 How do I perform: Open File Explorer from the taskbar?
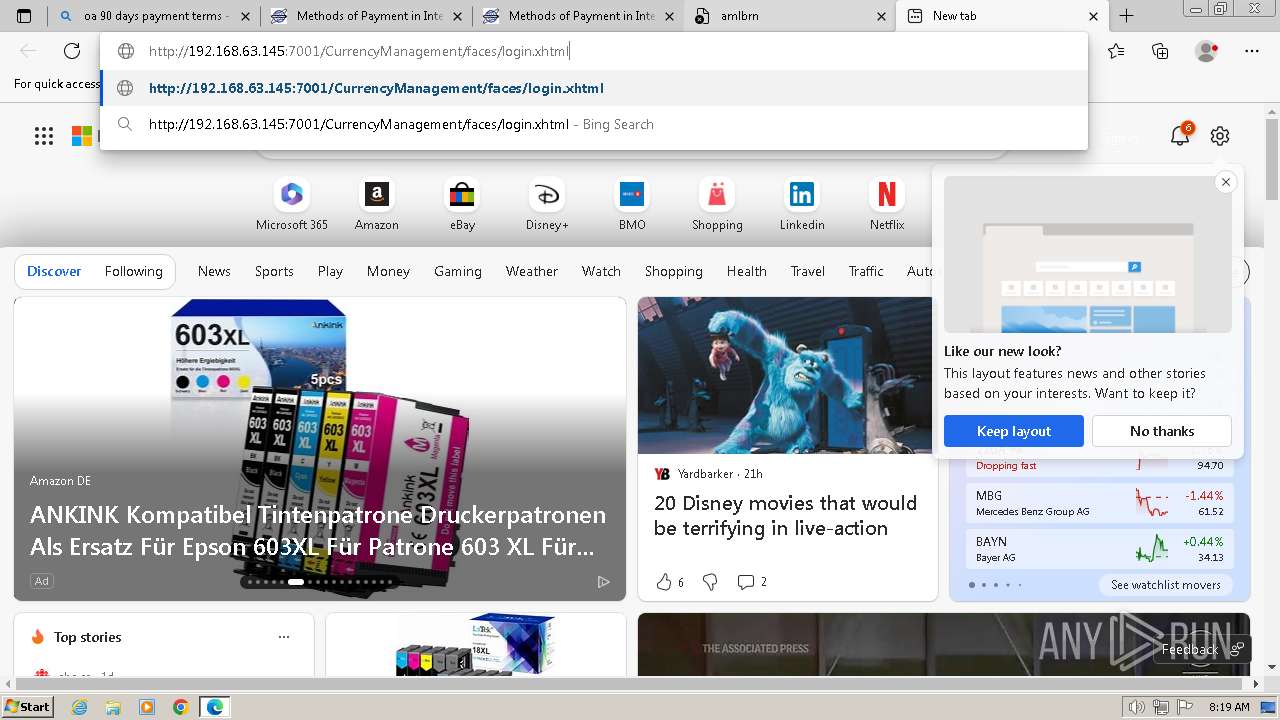click(x=113, y=707)
